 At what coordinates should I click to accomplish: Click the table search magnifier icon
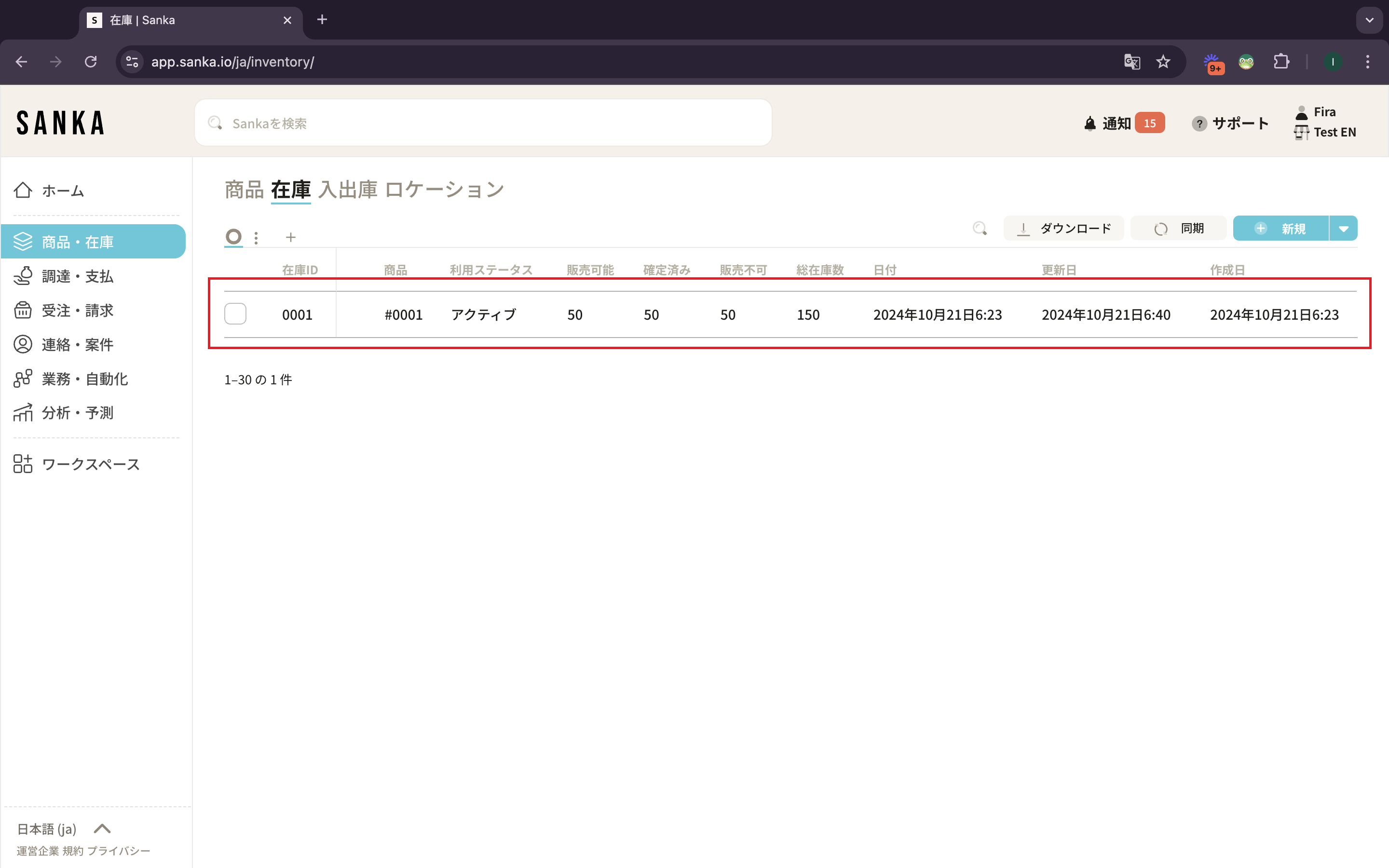click(980, 229)
